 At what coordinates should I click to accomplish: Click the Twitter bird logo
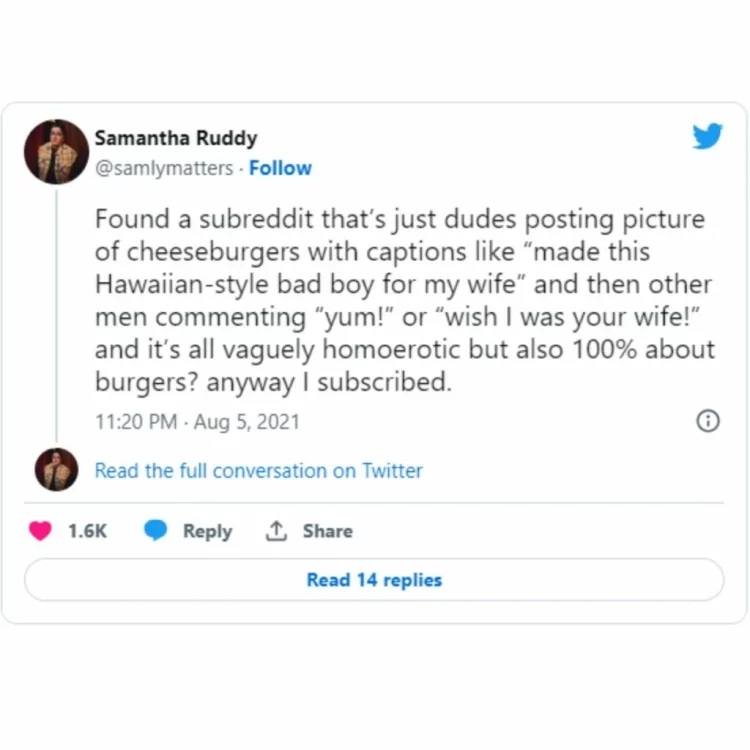[707, 136]
